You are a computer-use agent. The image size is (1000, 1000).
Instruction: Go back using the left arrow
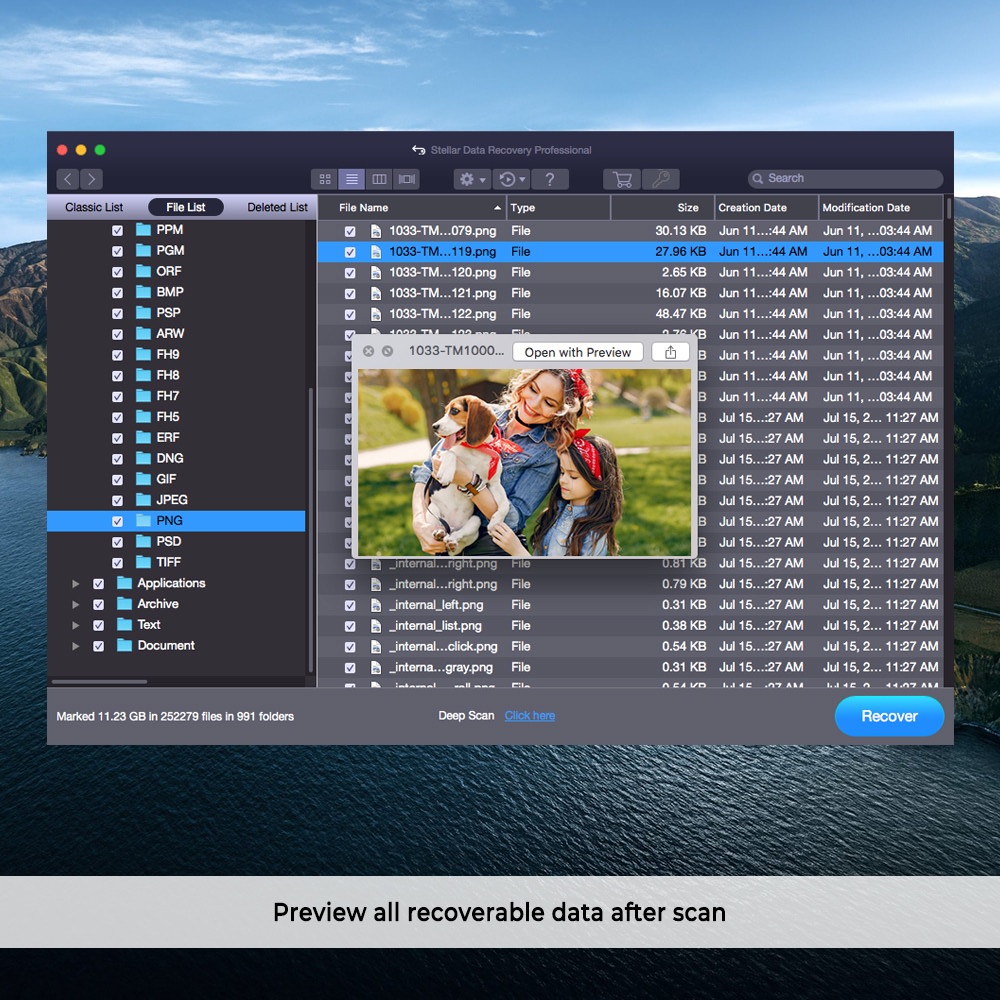pyautogui.click(x=67, y=179)
